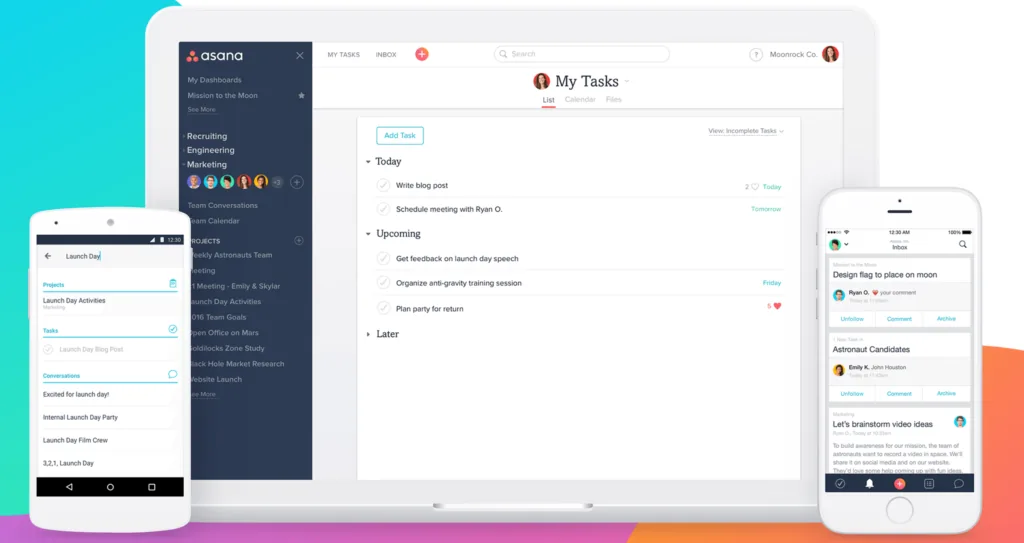Complete Organize anti-gravity training session
Viewport: 1024px width, 543px height.
383,283
